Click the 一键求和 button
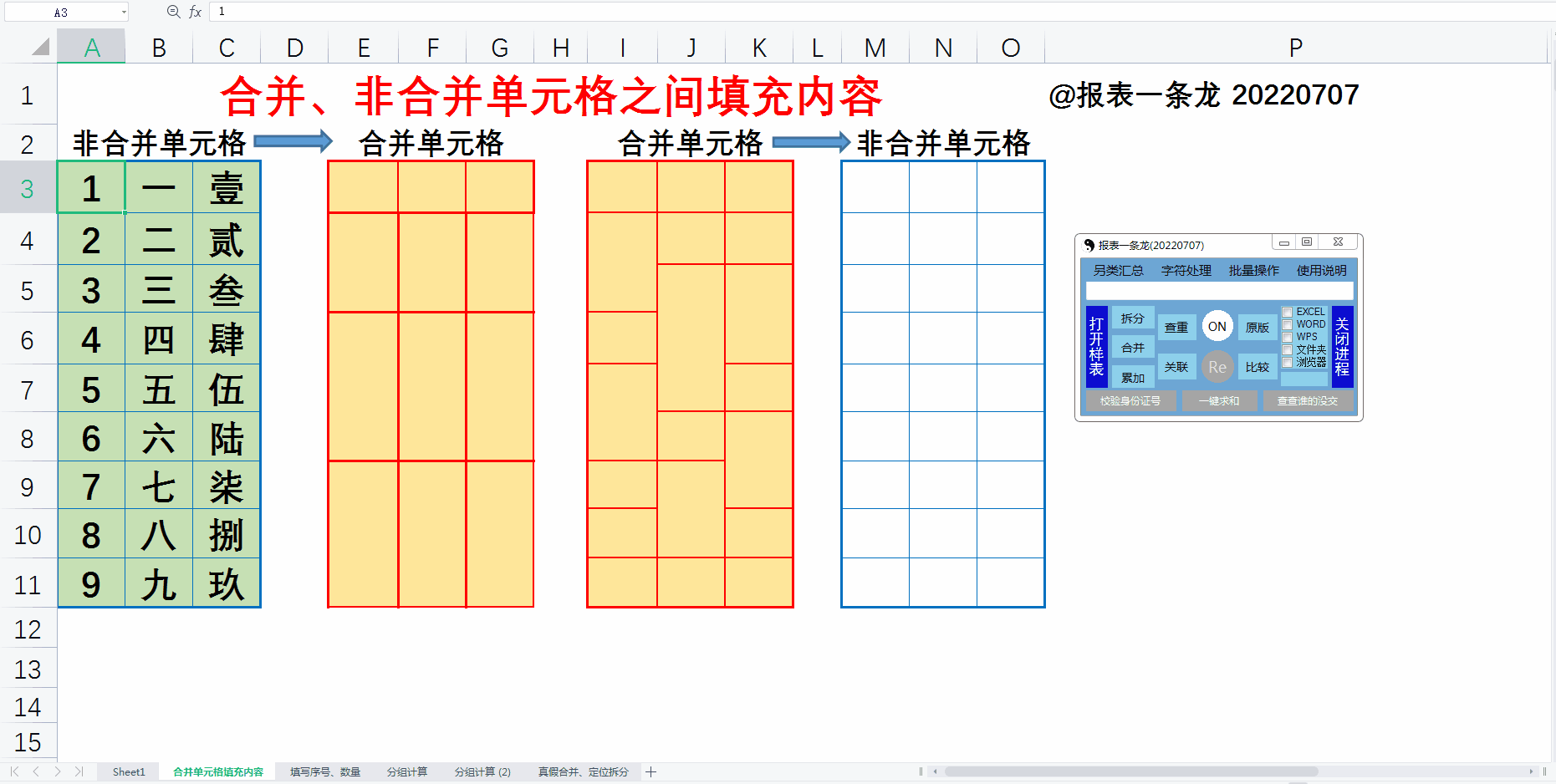 [x=1219, y=401]
